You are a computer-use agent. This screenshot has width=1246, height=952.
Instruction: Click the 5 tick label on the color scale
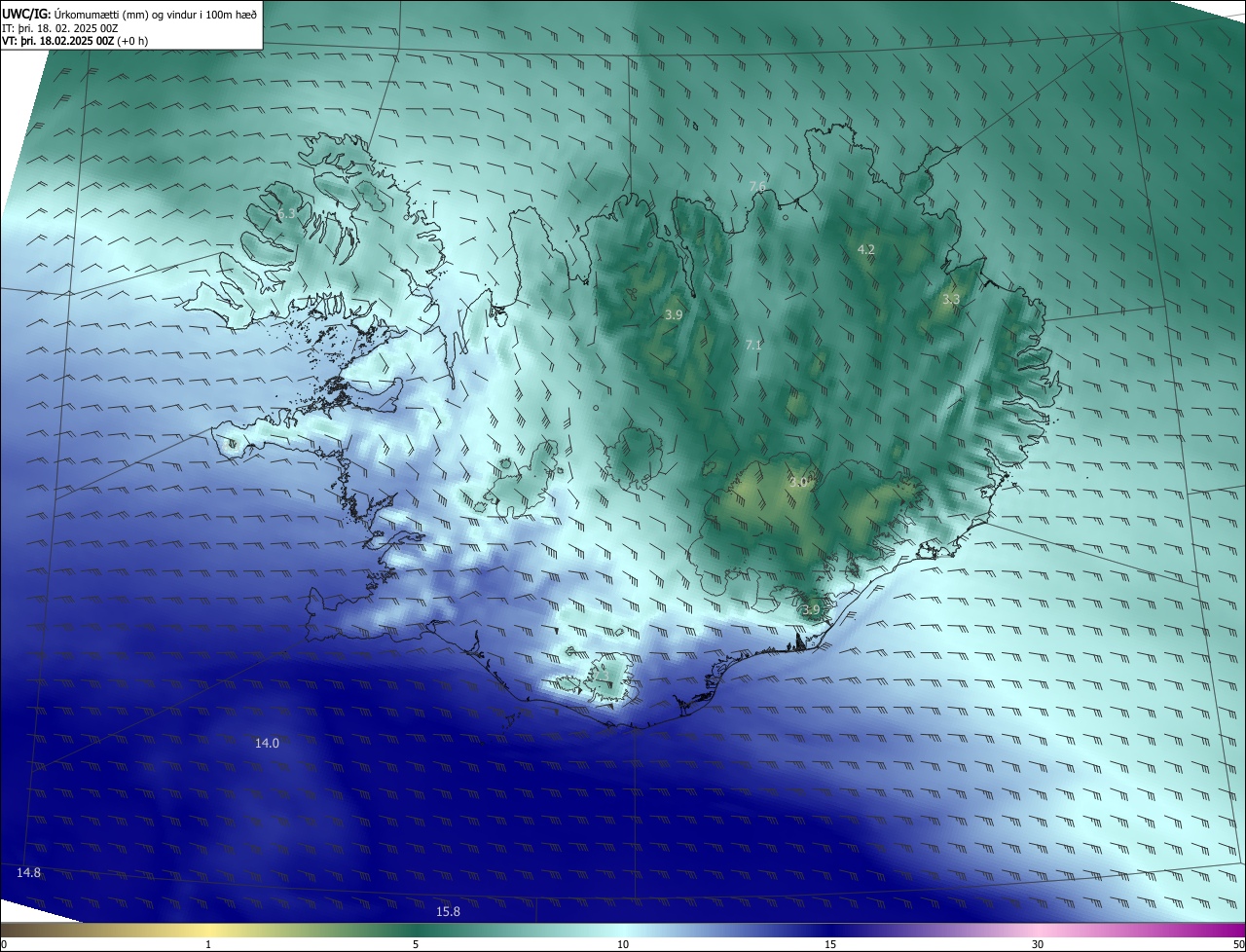[x=416, y=944]
